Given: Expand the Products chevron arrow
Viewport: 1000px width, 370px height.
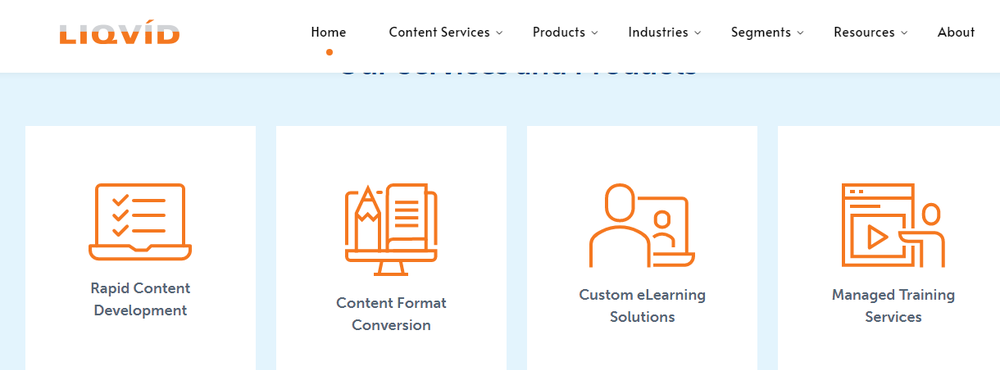Looking at the screenshot, I should (x=594, y=33).
